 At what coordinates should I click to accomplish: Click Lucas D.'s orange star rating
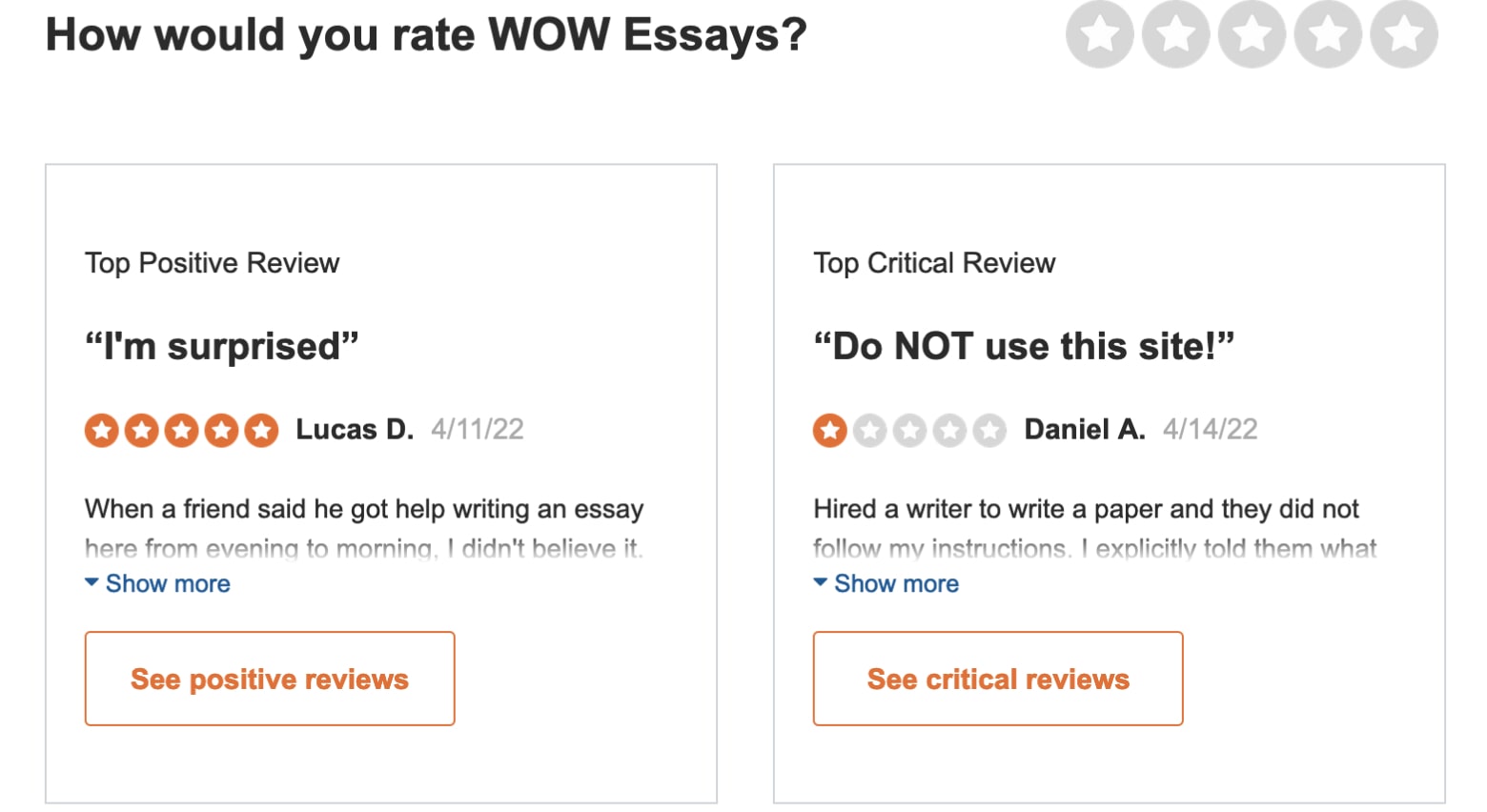point(181,431)
